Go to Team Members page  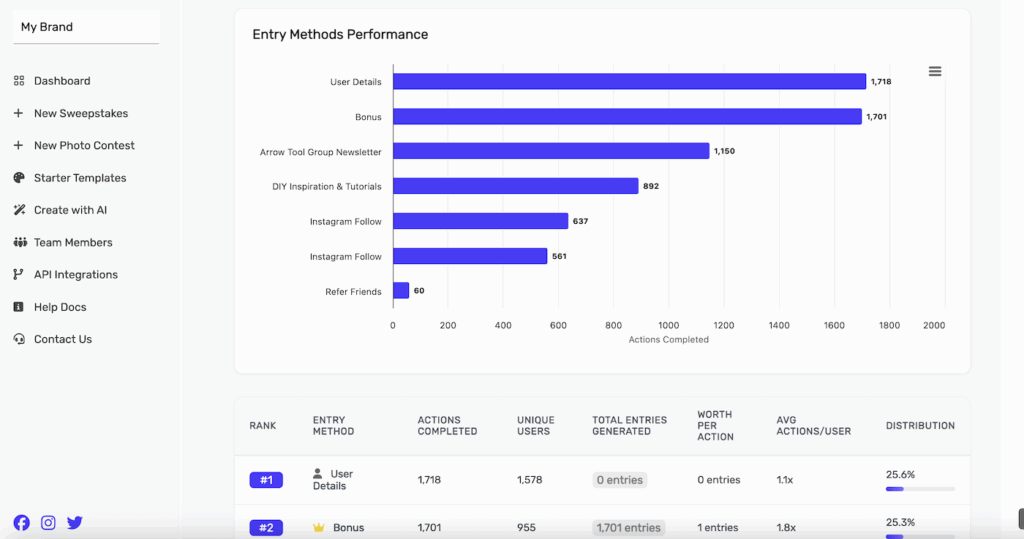tap(73, 243)
